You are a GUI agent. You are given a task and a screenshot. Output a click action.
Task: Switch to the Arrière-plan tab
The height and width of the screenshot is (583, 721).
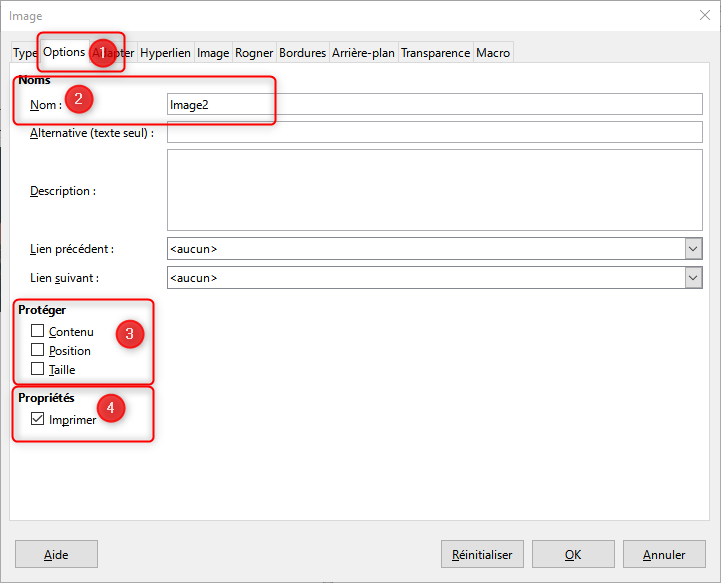pos(363,53)
